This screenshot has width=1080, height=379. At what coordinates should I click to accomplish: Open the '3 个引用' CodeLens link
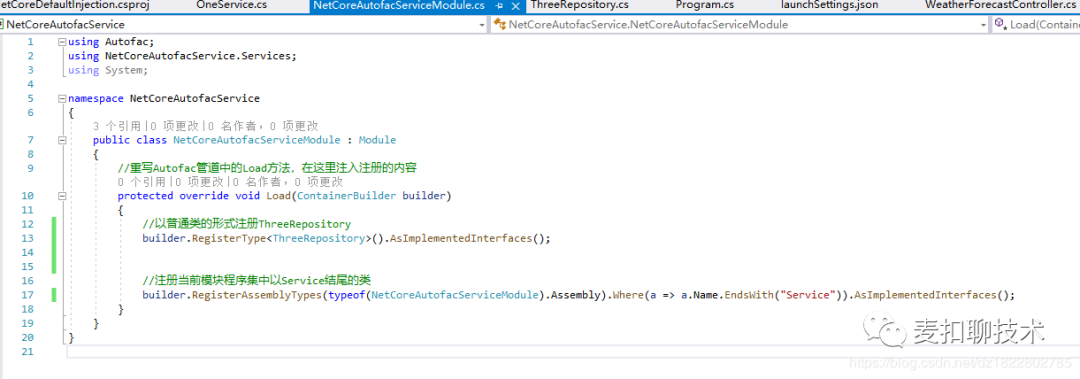pyautogui.click(x=118, y=126)
